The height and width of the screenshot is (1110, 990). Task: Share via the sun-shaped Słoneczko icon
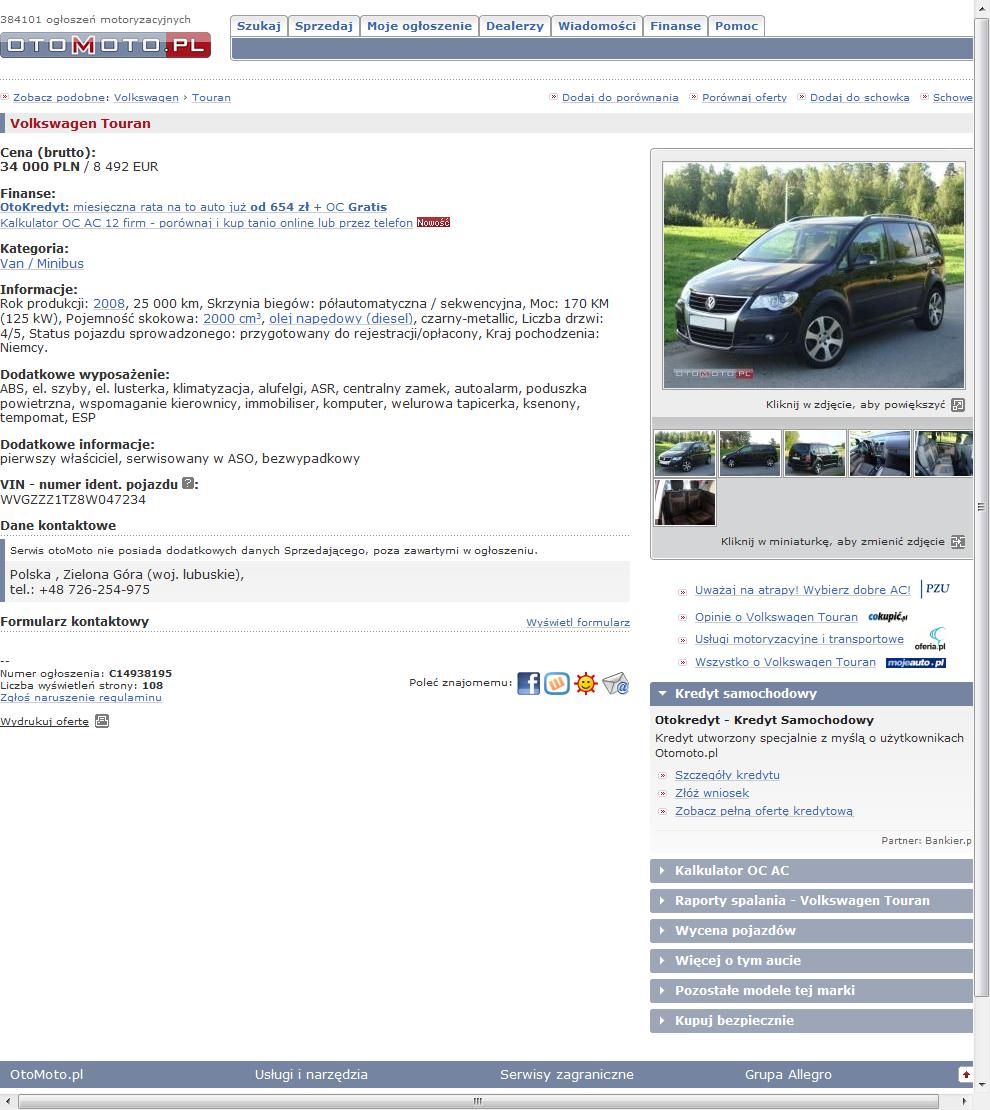tap(586, 683)
